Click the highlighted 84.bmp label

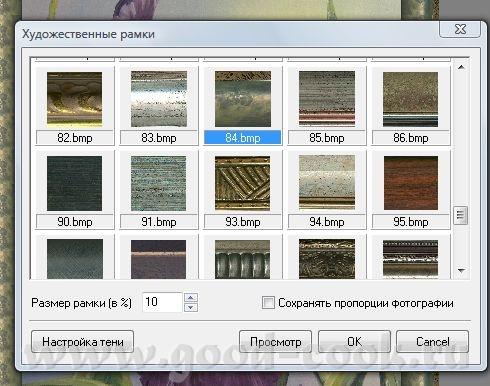[243, 138]
